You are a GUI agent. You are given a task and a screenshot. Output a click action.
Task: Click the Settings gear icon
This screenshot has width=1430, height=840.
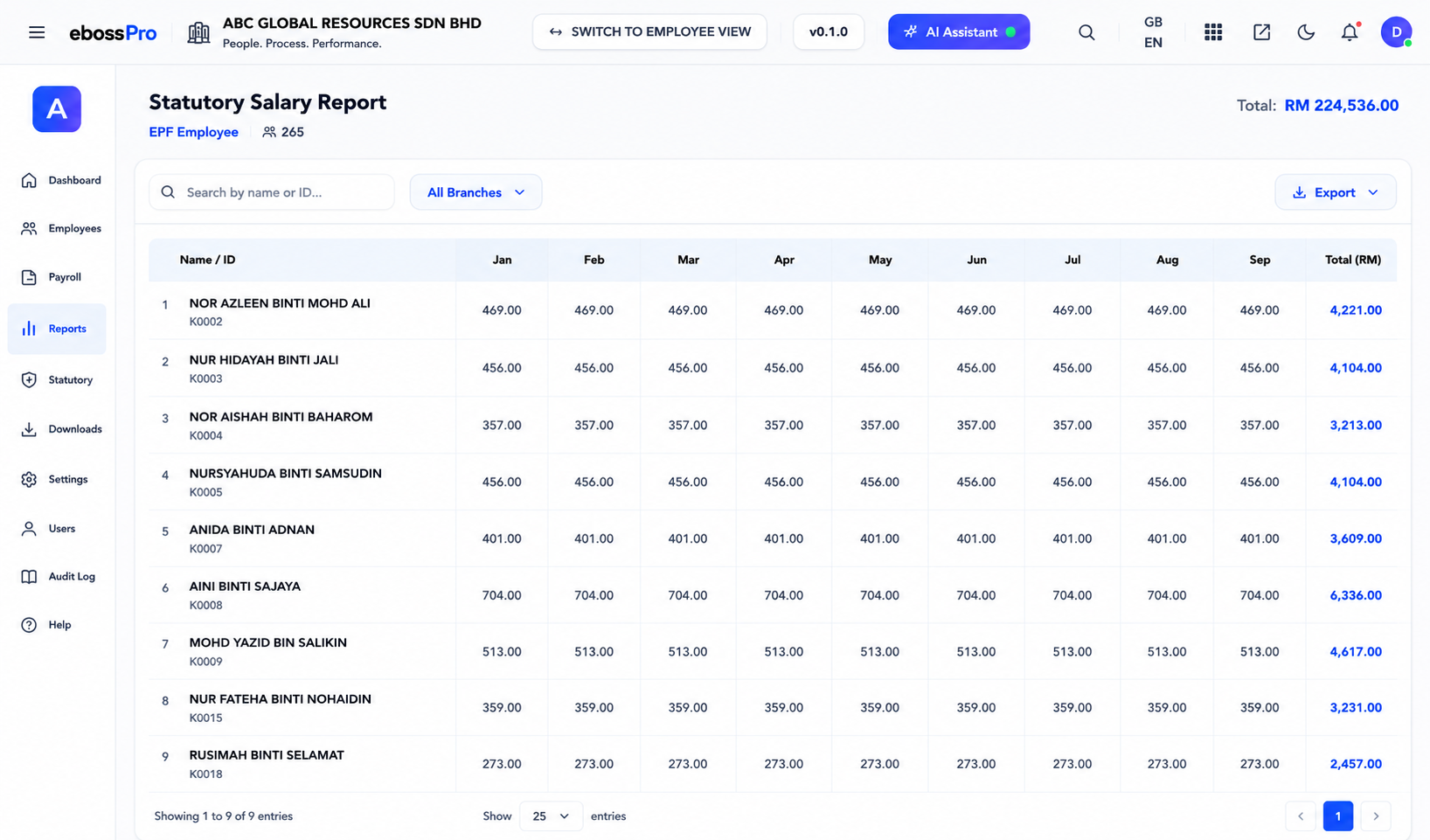click(x=29, y=480)
